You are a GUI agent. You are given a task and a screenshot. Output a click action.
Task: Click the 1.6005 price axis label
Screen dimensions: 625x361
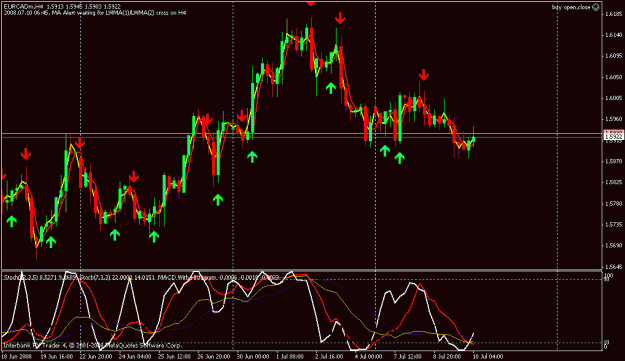(613, 98)
